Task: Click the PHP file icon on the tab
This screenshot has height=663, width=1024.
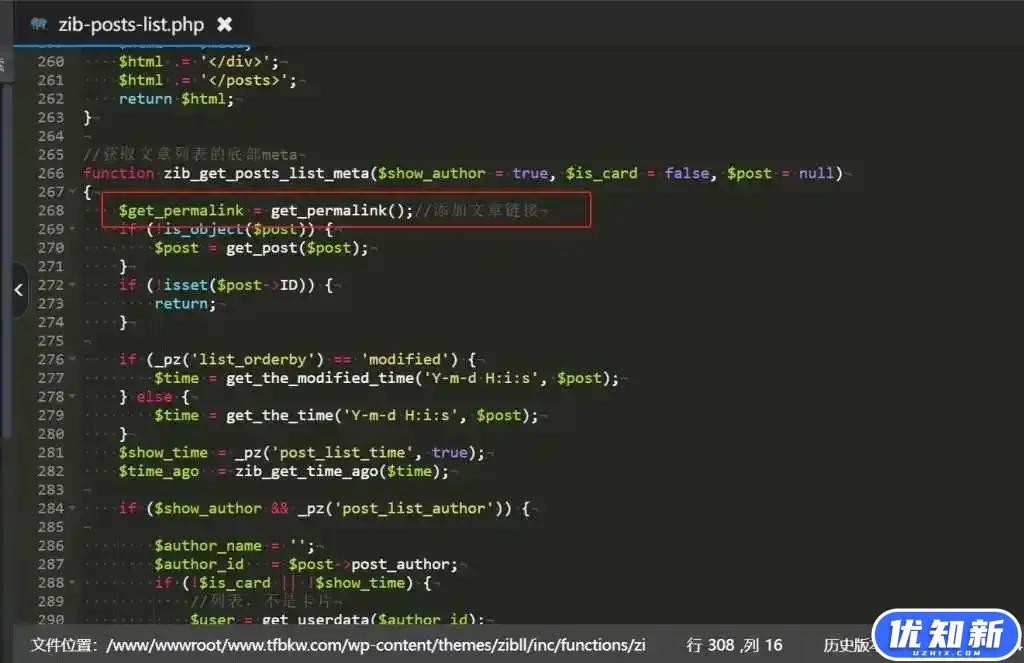Action: (40, 24)
